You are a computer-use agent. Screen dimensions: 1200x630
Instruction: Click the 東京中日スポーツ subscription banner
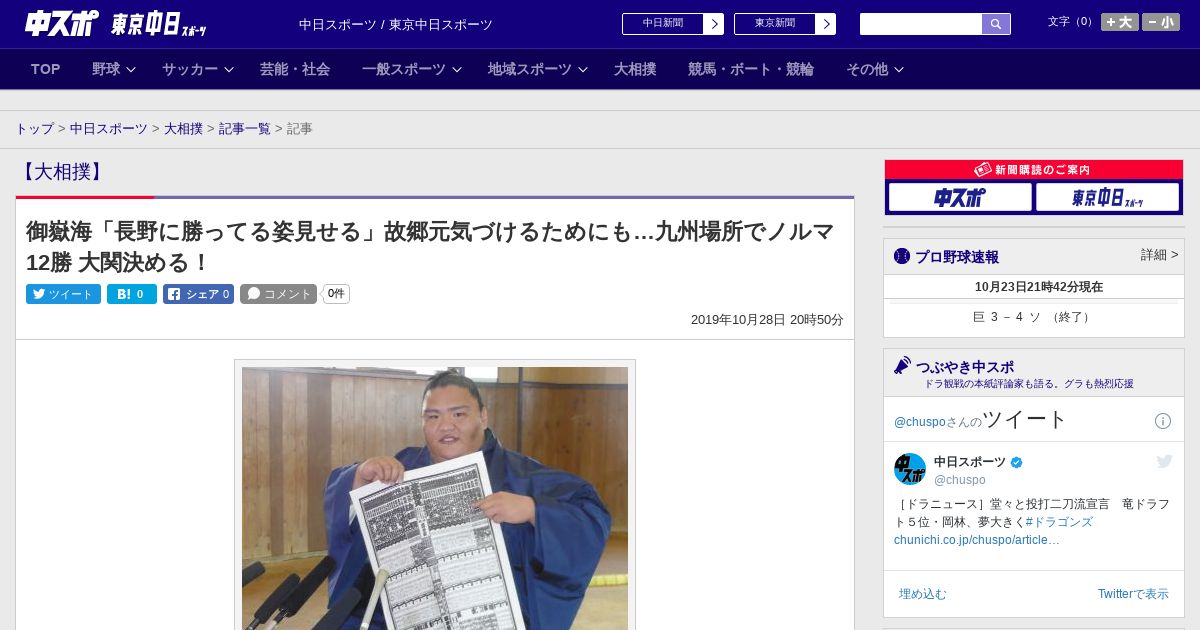tap(1107, 197)
